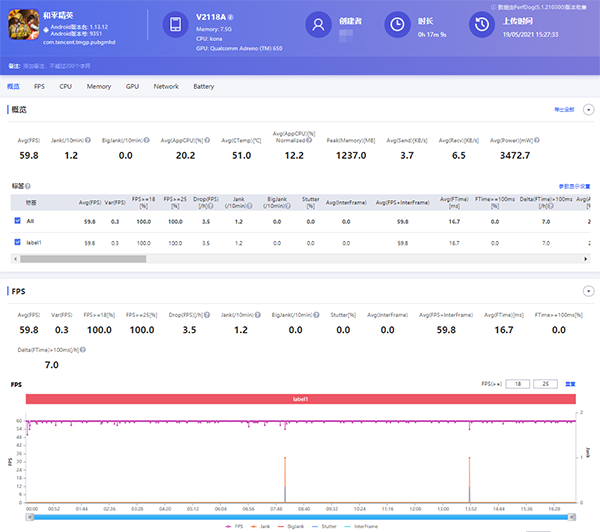
Task: Click the 导出全部 export link
Action: (564, 108)
